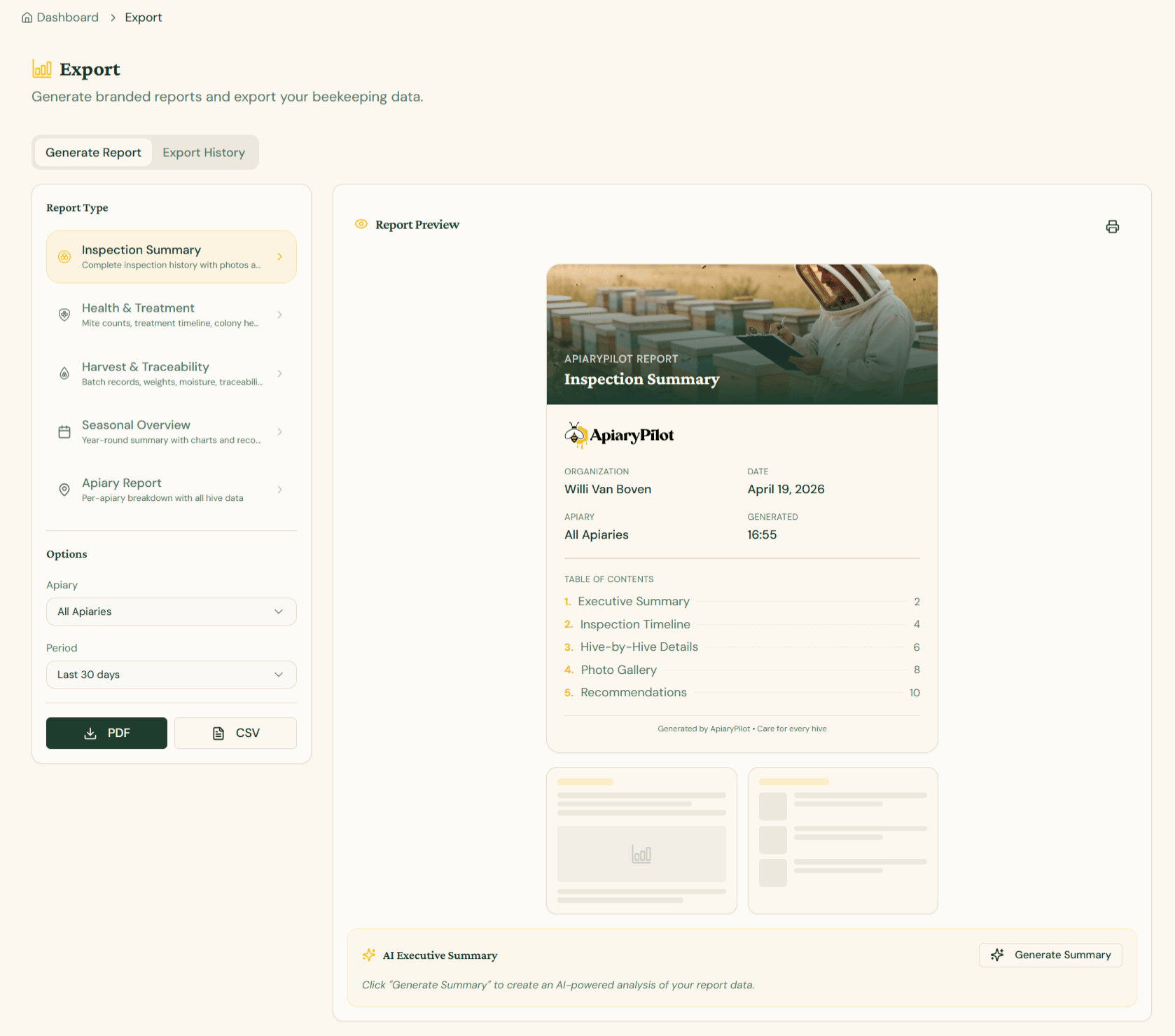Click the ApiaryPilot bee logo
Image resolution: width=1175 pixels, height=1036 pixels.
(619, 435)
